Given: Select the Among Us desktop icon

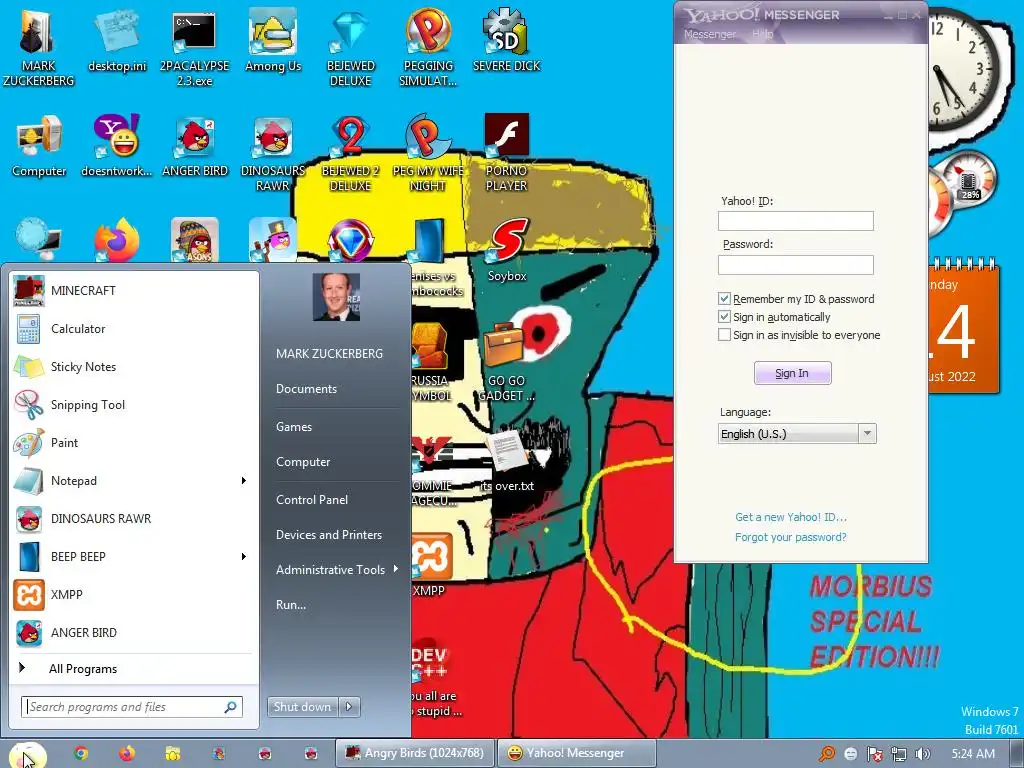Looking at the screenshot, I should [x=272, y=40].
